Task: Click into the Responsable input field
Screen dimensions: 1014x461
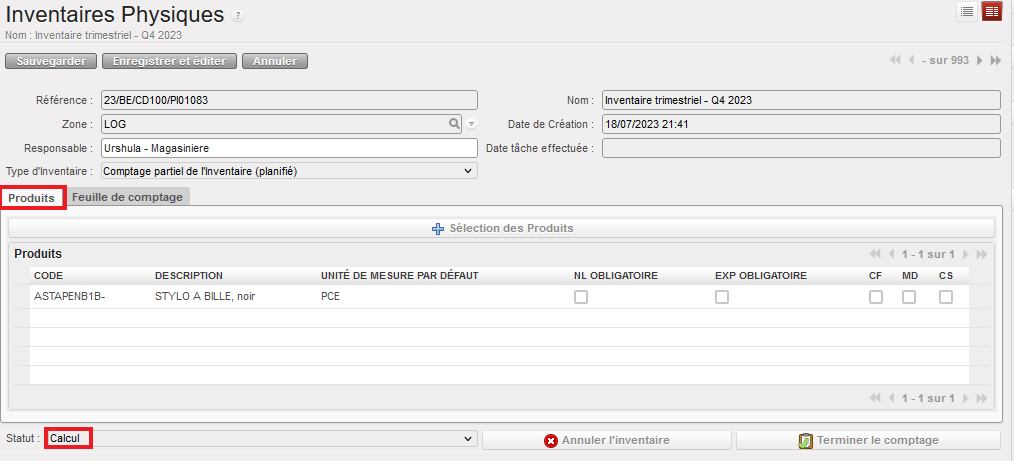Action: pyautogui.click(x=289, y=148)
